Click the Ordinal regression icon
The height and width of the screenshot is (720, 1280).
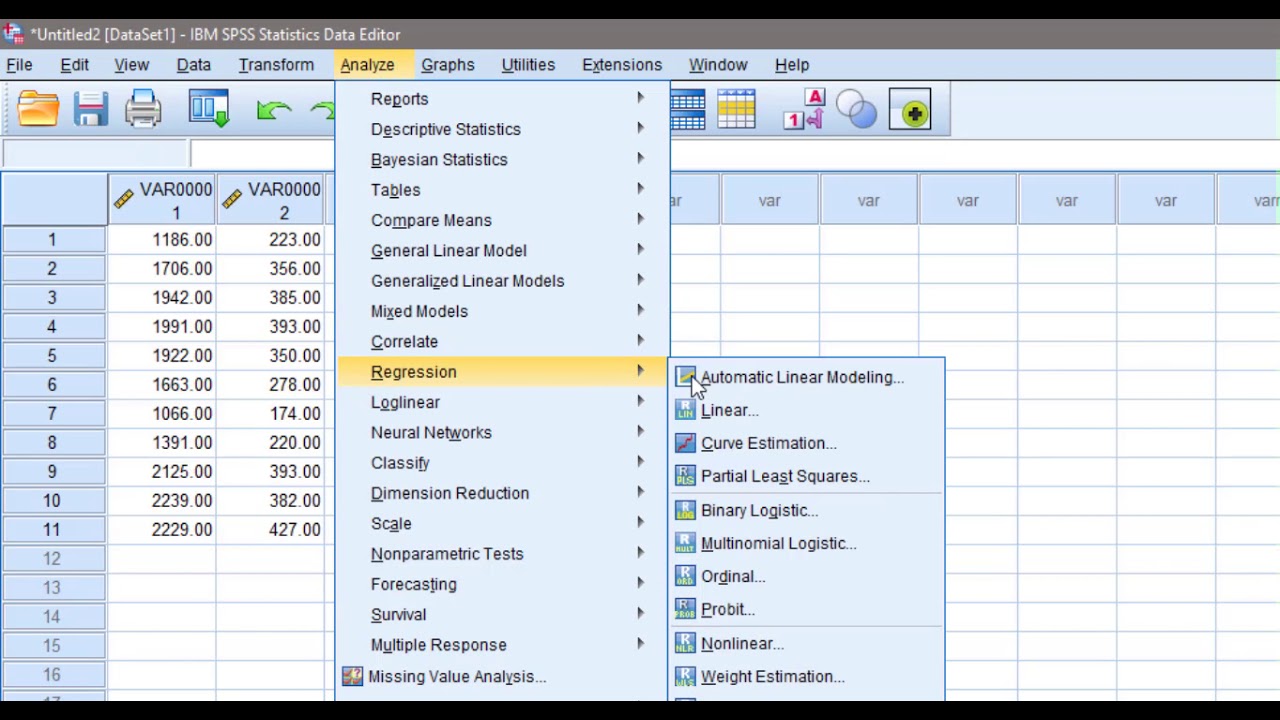685,576
